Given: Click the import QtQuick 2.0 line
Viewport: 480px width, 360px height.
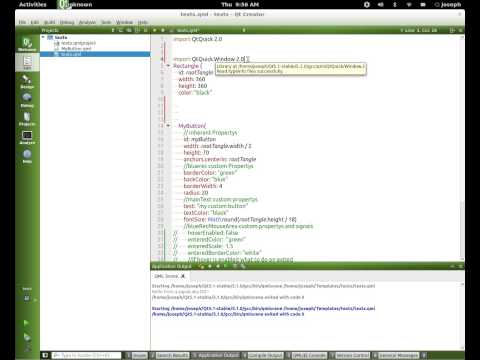Looking at the screenshot, I should tap(198, 39).
